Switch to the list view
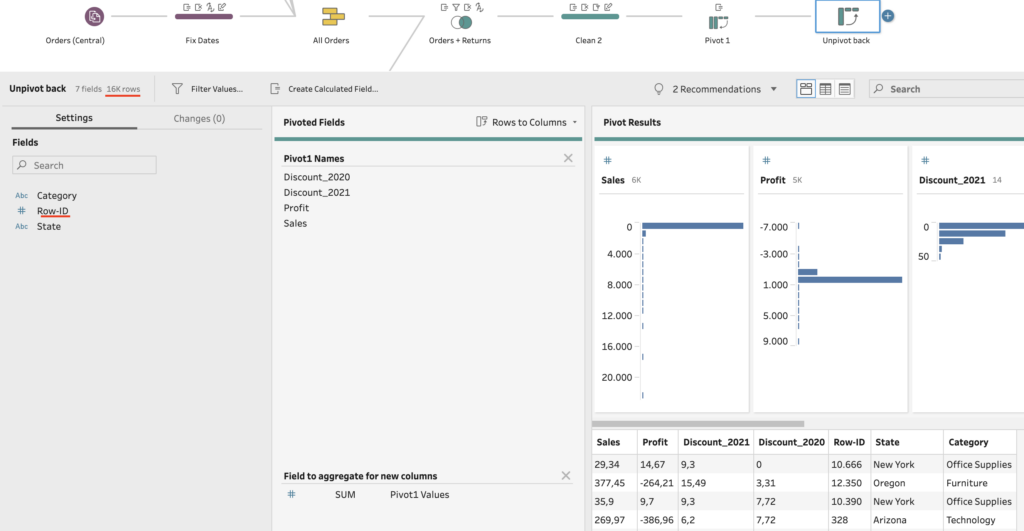Viewport: 1024px width, 531px height. pos(845,89)
